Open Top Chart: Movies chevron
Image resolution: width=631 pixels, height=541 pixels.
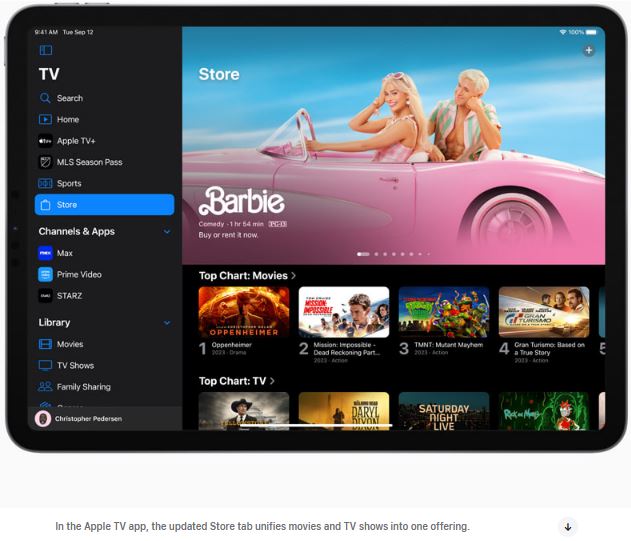(x=293, y=276)
